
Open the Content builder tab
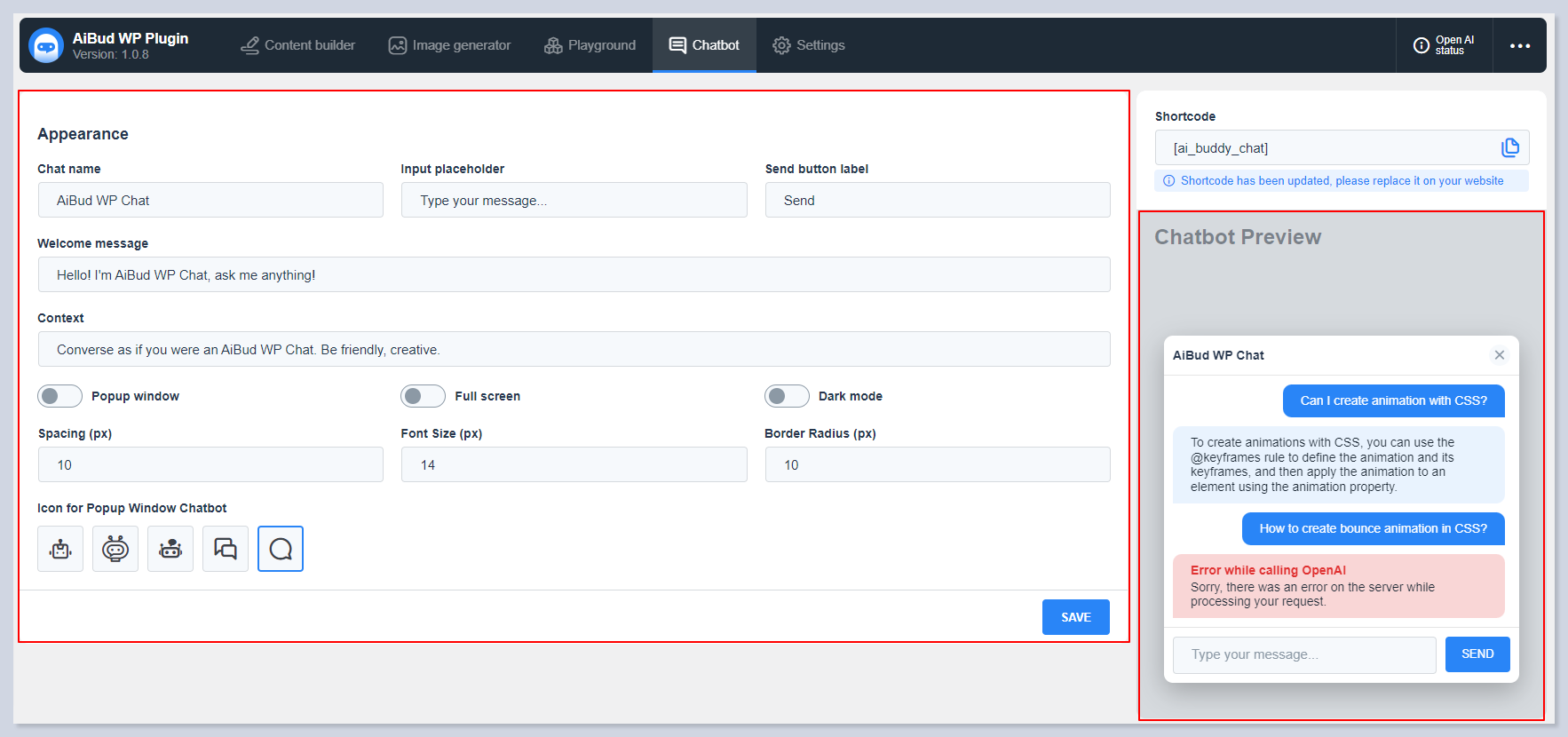coord(297,45)
